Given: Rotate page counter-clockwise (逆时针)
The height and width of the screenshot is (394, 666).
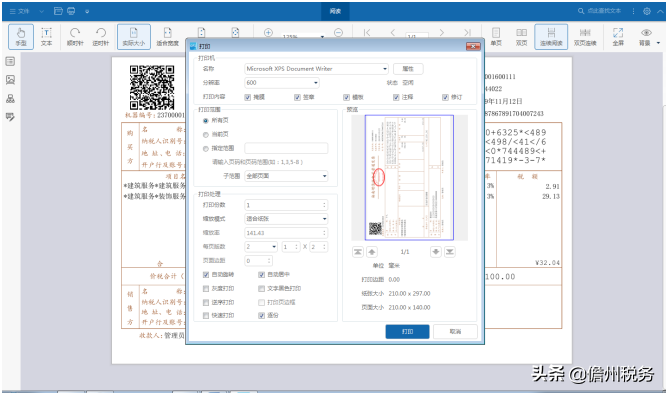Looking at the screenshot, I should coord(101,37).
